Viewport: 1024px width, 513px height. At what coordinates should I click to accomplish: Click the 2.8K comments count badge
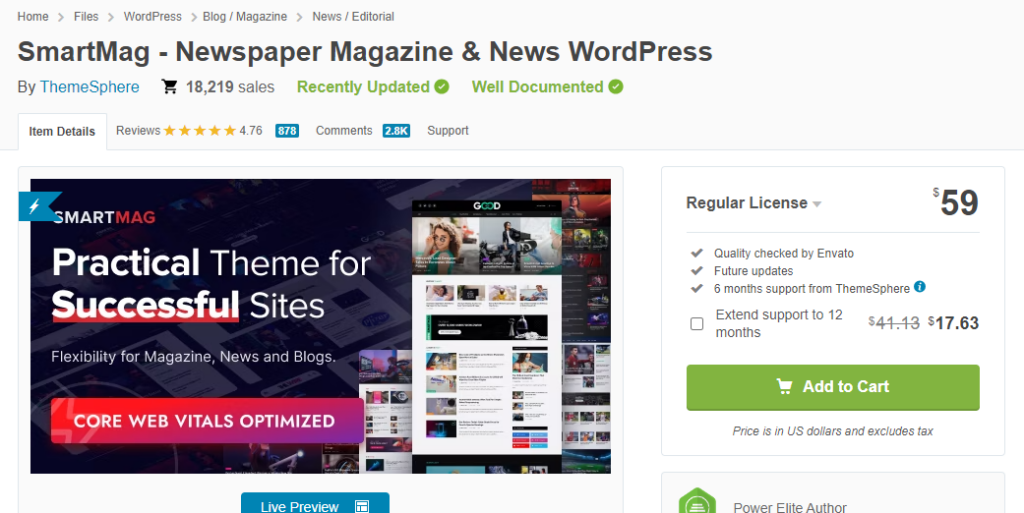(x=396, y=131)
